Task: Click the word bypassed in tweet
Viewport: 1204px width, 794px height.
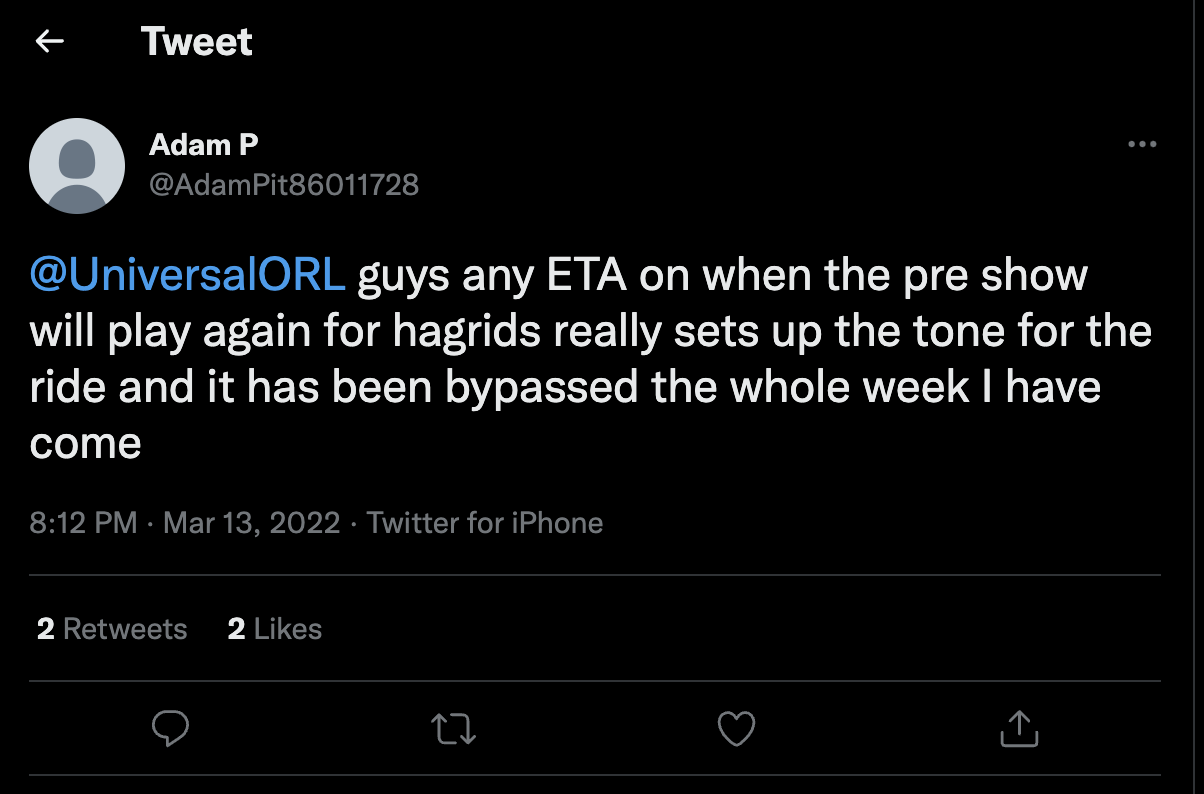Action: [541, 388]
